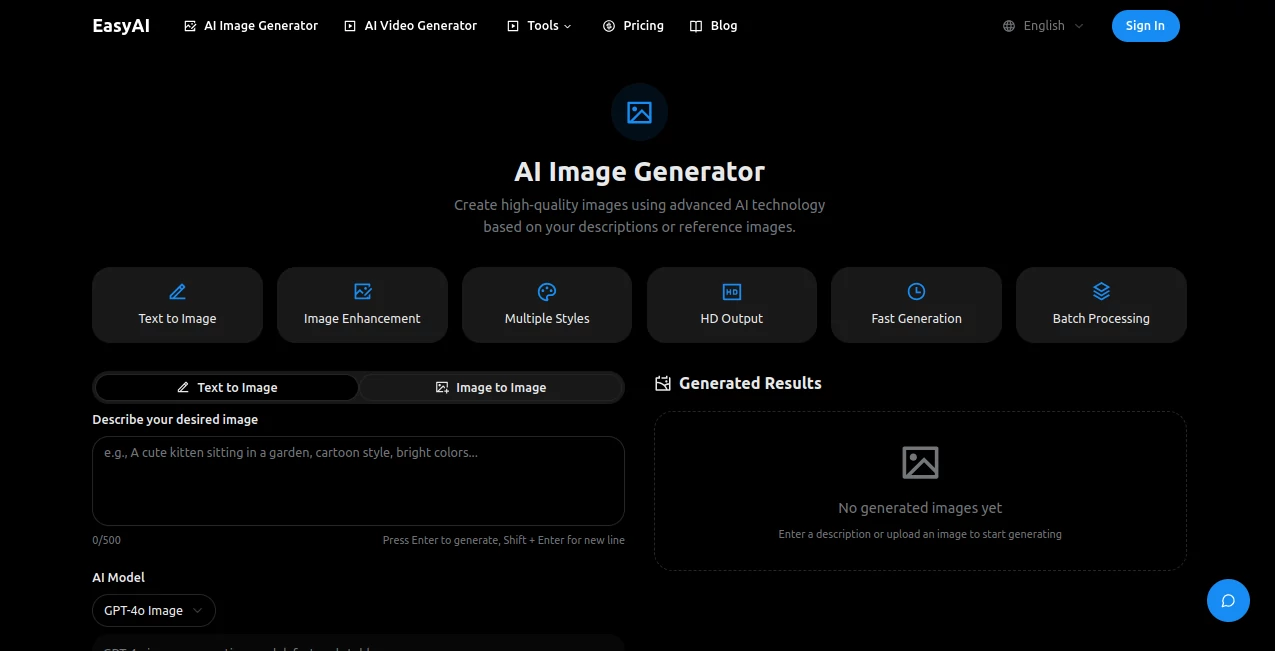Navigate to the Blog section

tap(713, 26)
